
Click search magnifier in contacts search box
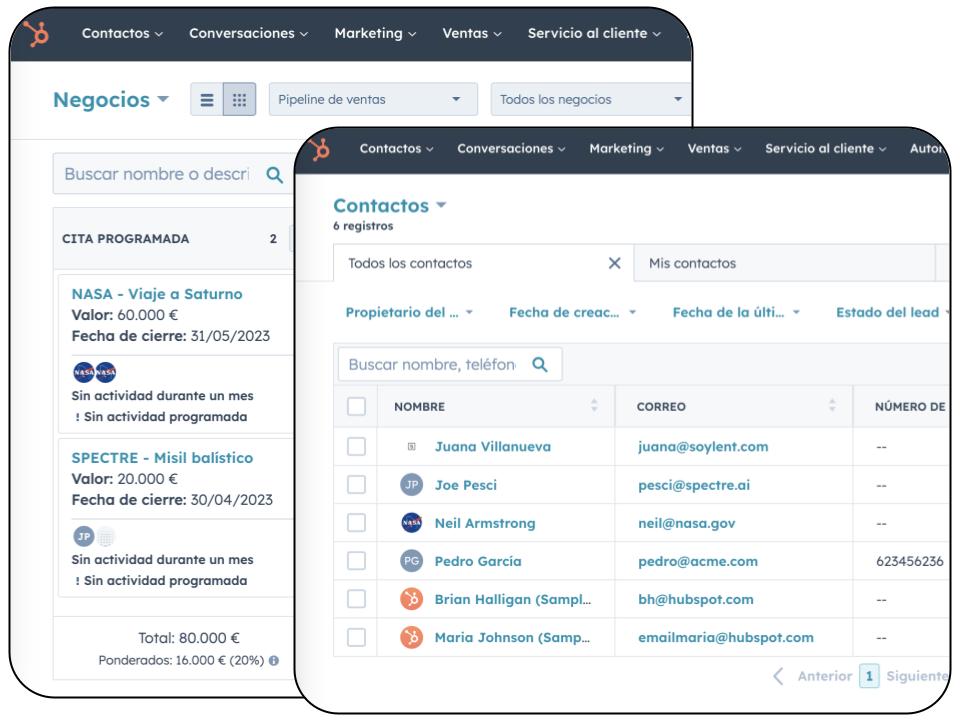pyautogui.click(x=539, y=365)
